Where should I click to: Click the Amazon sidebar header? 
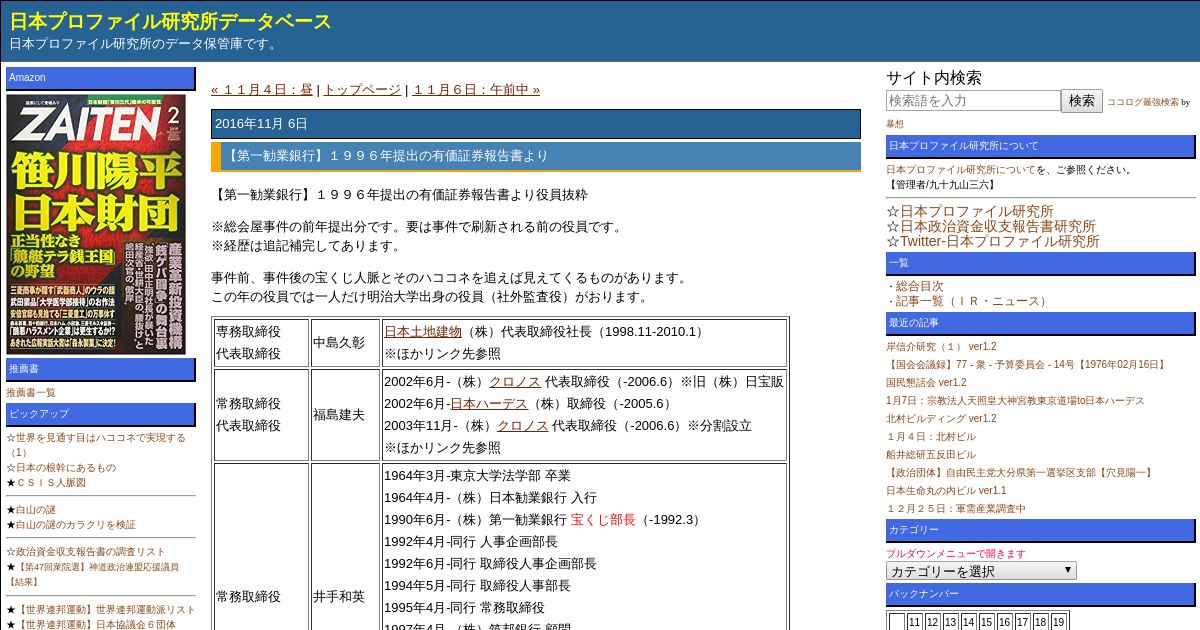101,78
